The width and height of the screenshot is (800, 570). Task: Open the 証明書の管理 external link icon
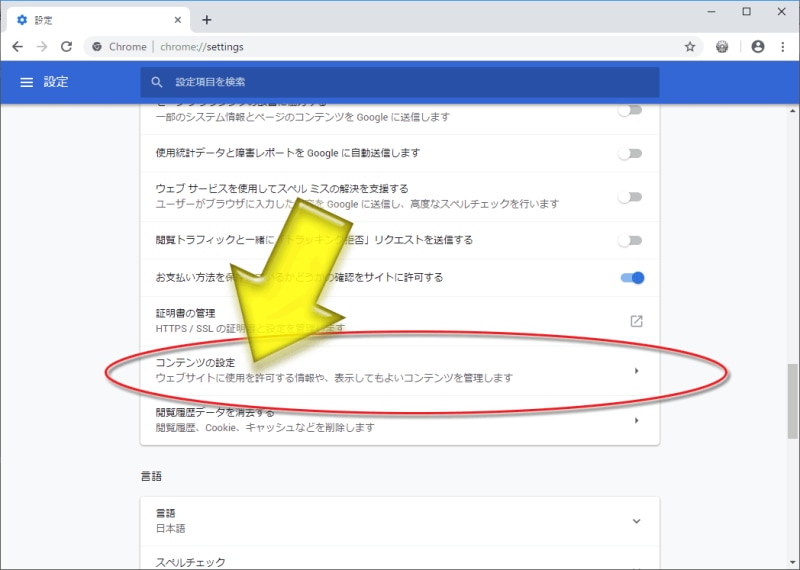click(x=636, y=321)
